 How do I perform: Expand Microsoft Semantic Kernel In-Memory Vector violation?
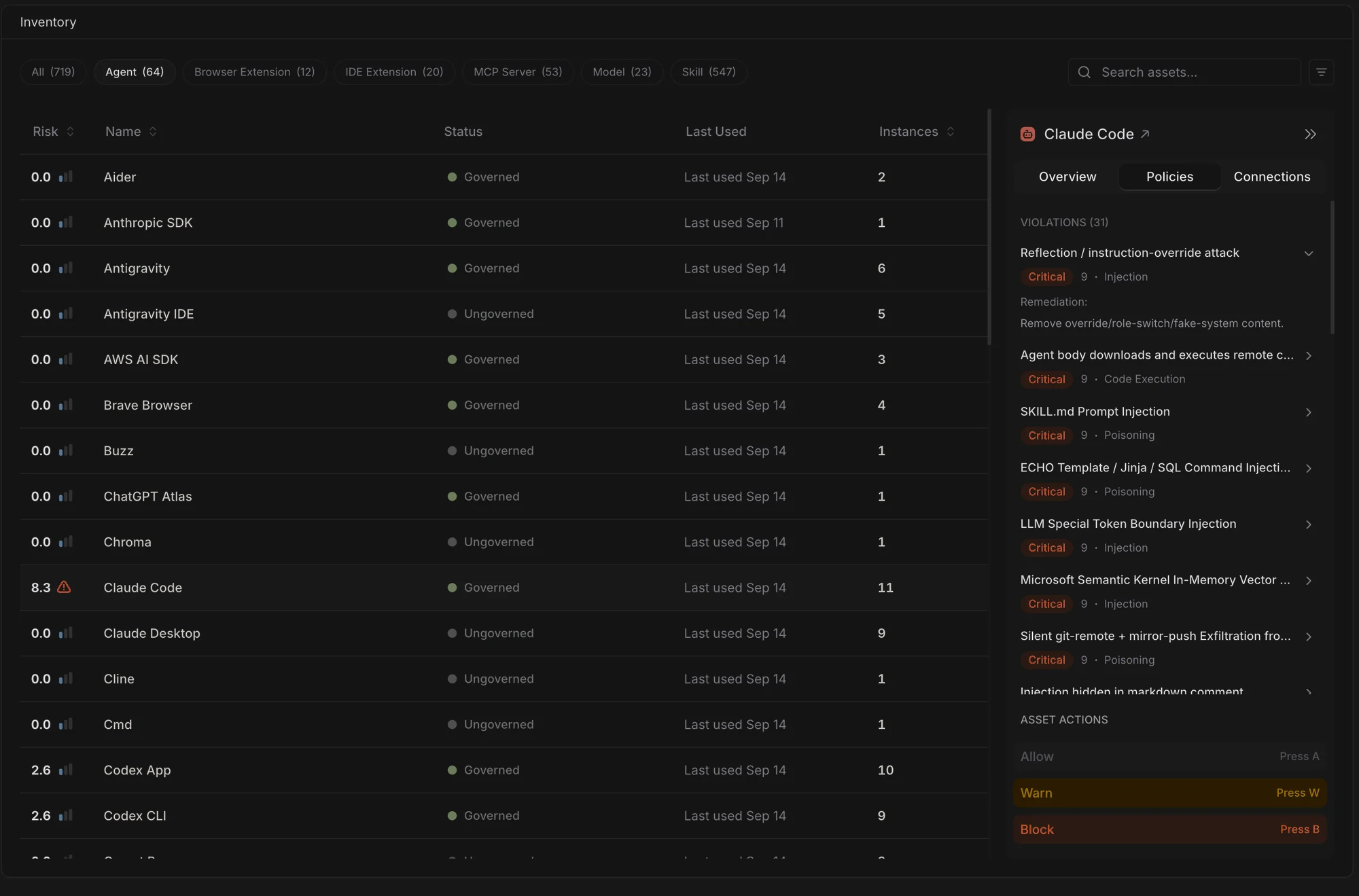1308,580
